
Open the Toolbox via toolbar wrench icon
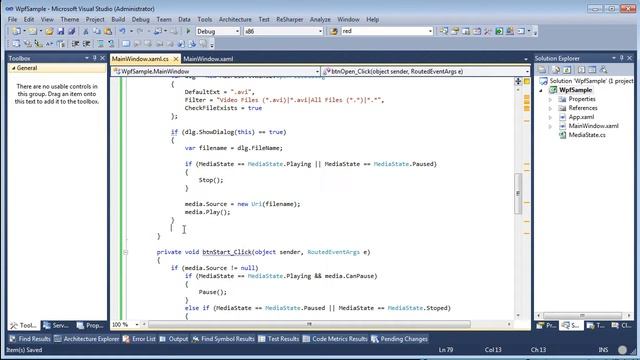click(488, 31)
